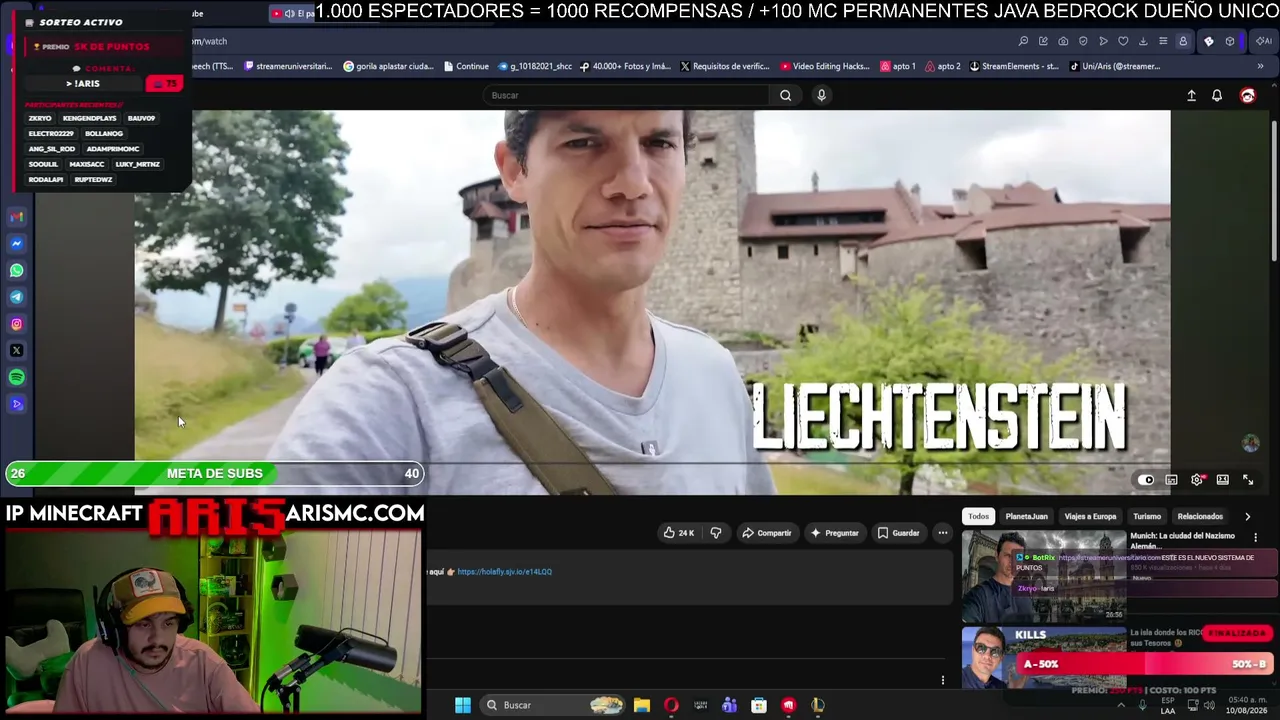Image resolution: width=1280 pixels, height=720 pixels.
Task: Click the browser snapshot camera icon
Action: [x=1063, y=41]
